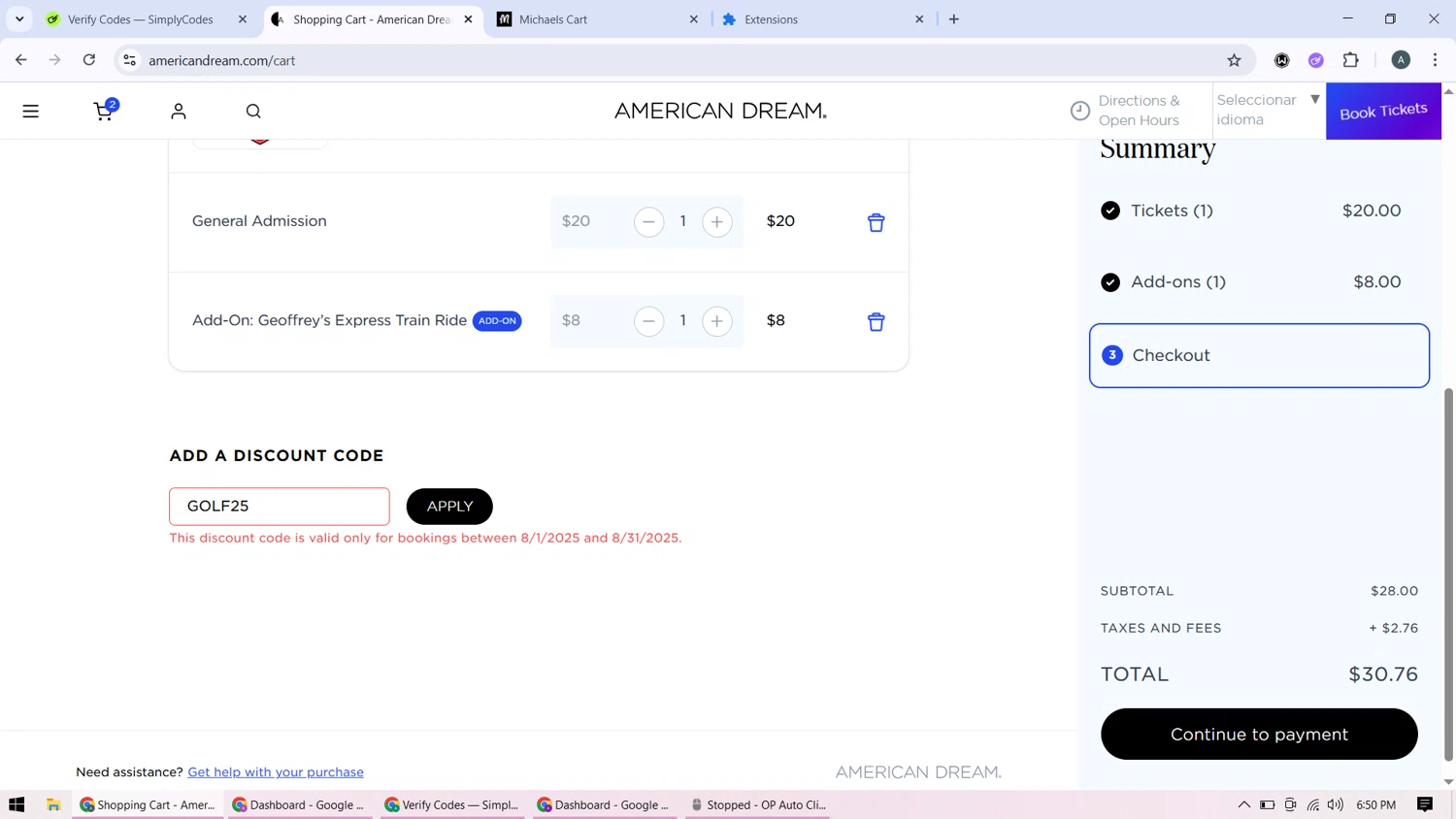Open a new browser tab
Viewport: 1456px width, 819px height.
[x=954, y=19]
